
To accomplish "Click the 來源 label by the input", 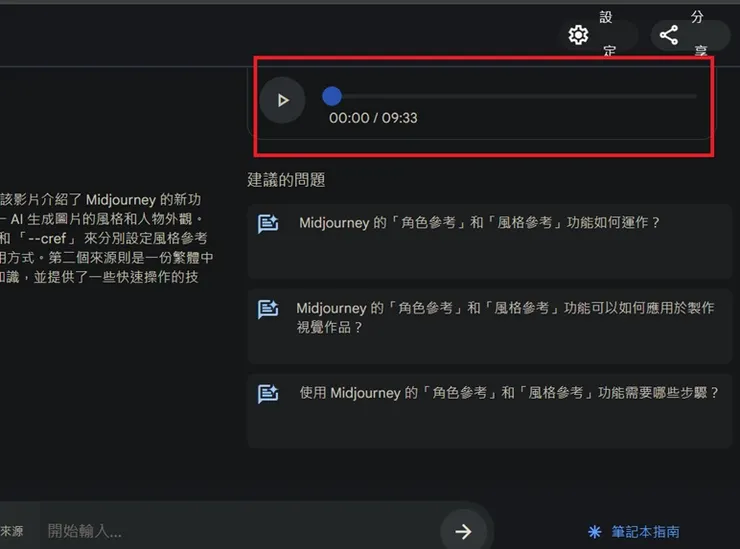I will coord(12,531).
